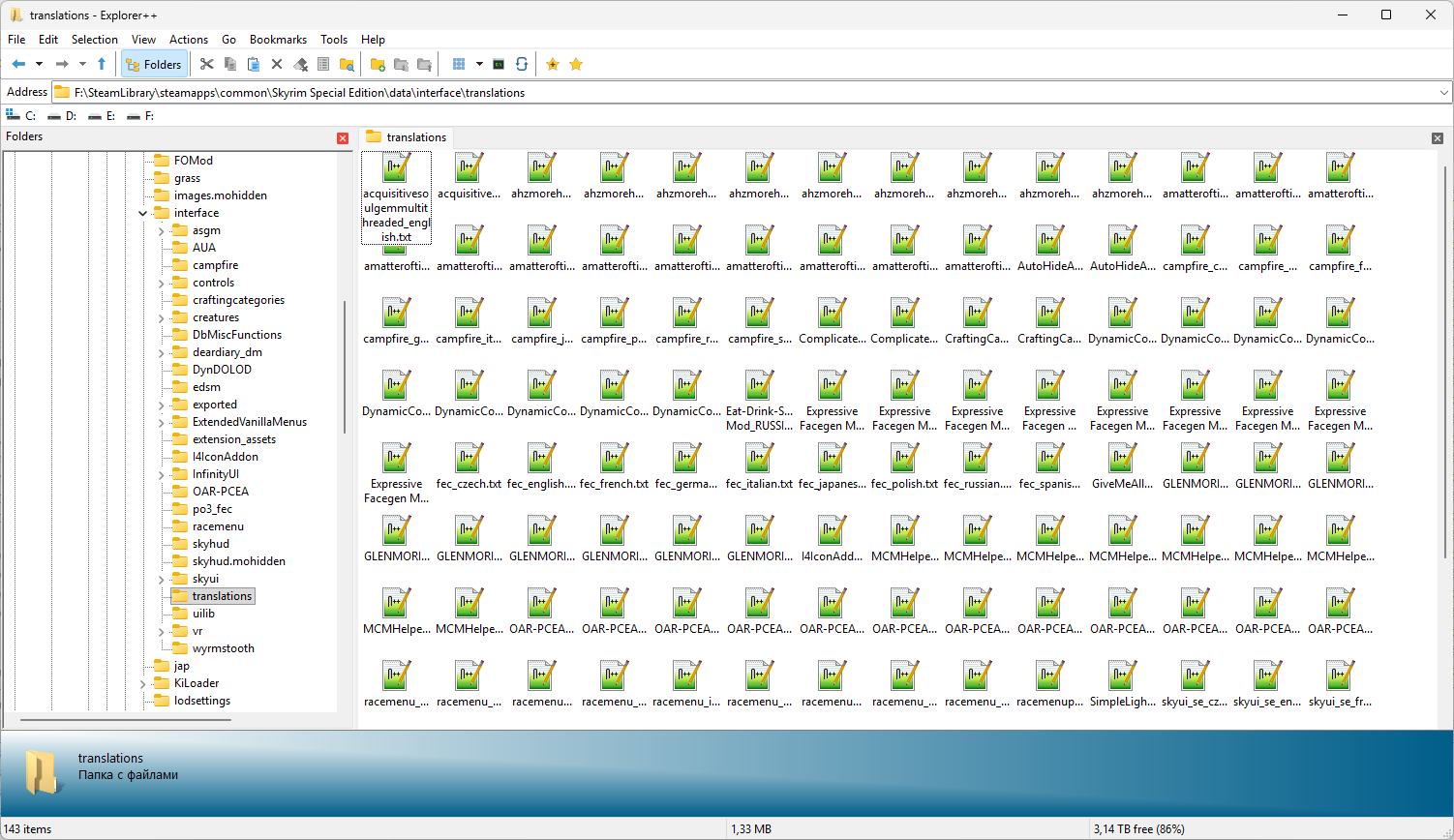Image resolution: width=1454 pixels, height=840 pixels.
Task: Create a new folder
Action: tap(378, 64)
